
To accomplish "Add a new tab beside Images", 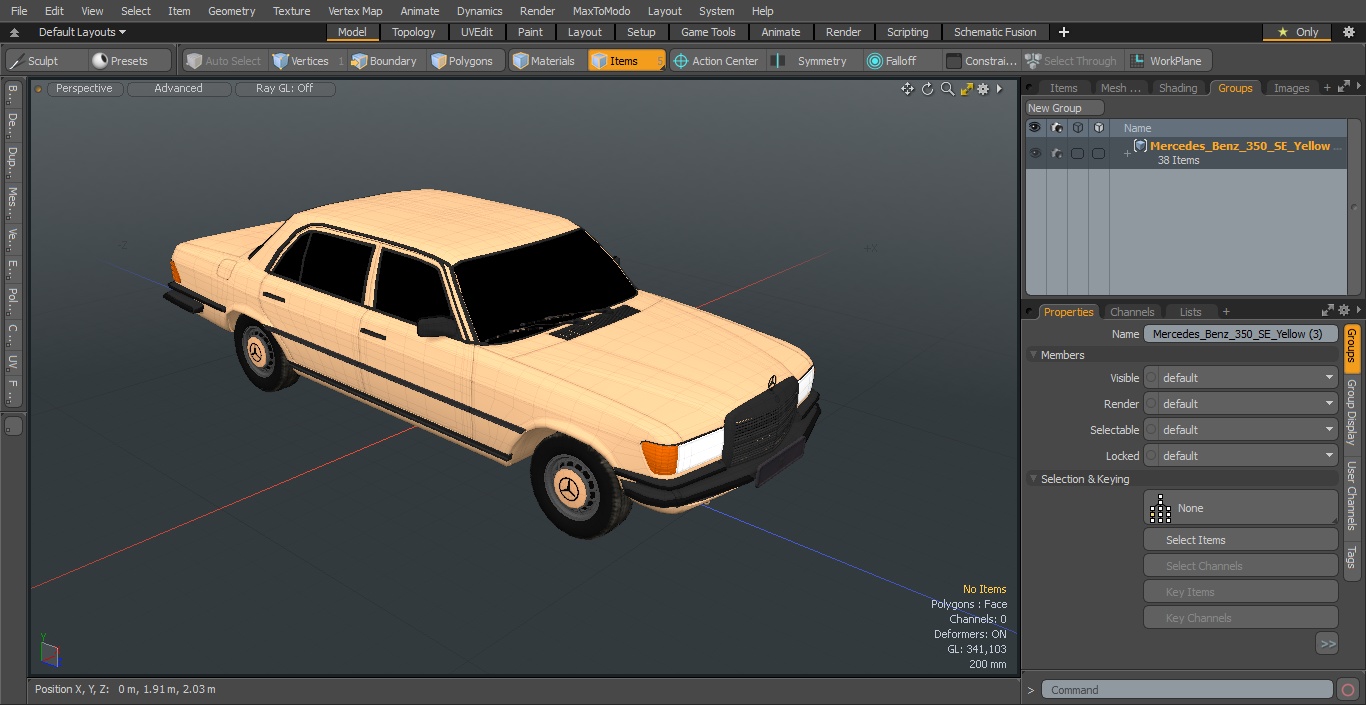I will [1327, 88].
